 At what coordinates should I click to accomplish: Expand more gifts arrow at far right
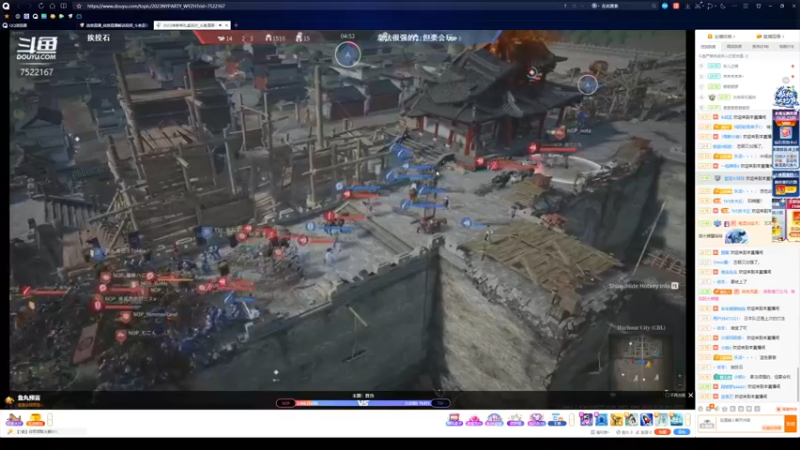688,420
